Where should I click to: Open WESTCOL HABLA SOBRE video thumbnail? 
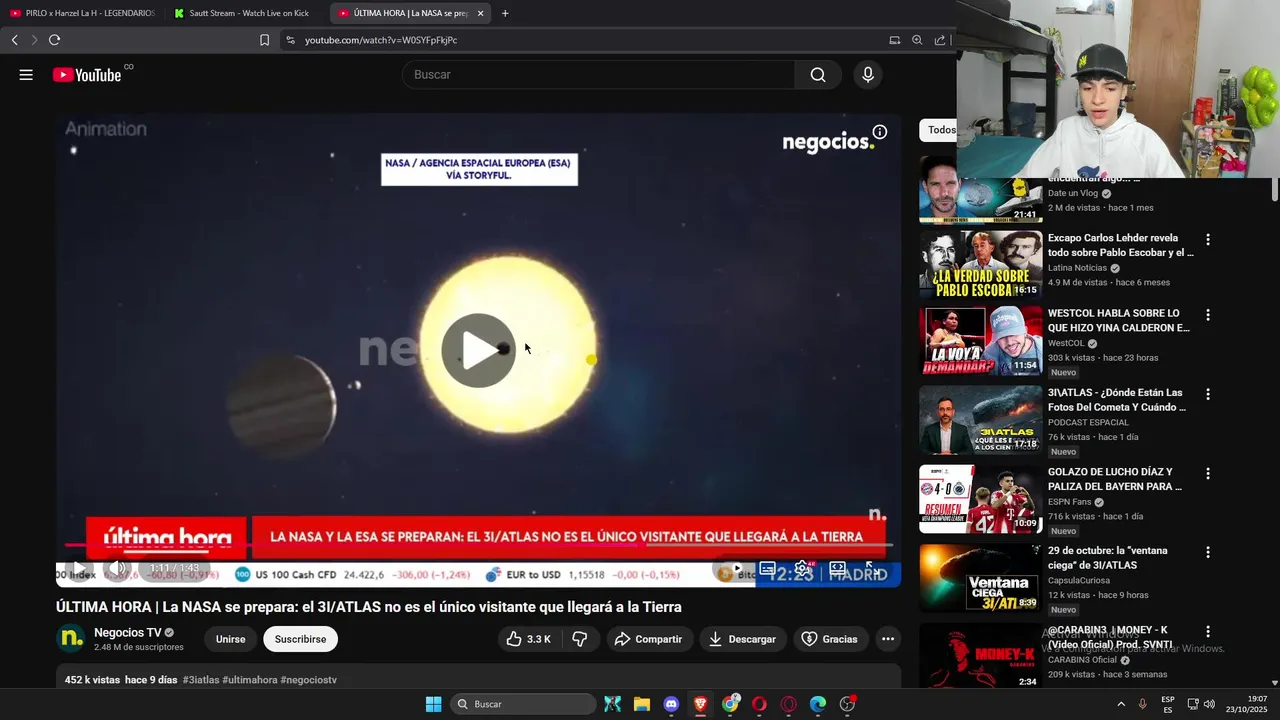[981, 340]
